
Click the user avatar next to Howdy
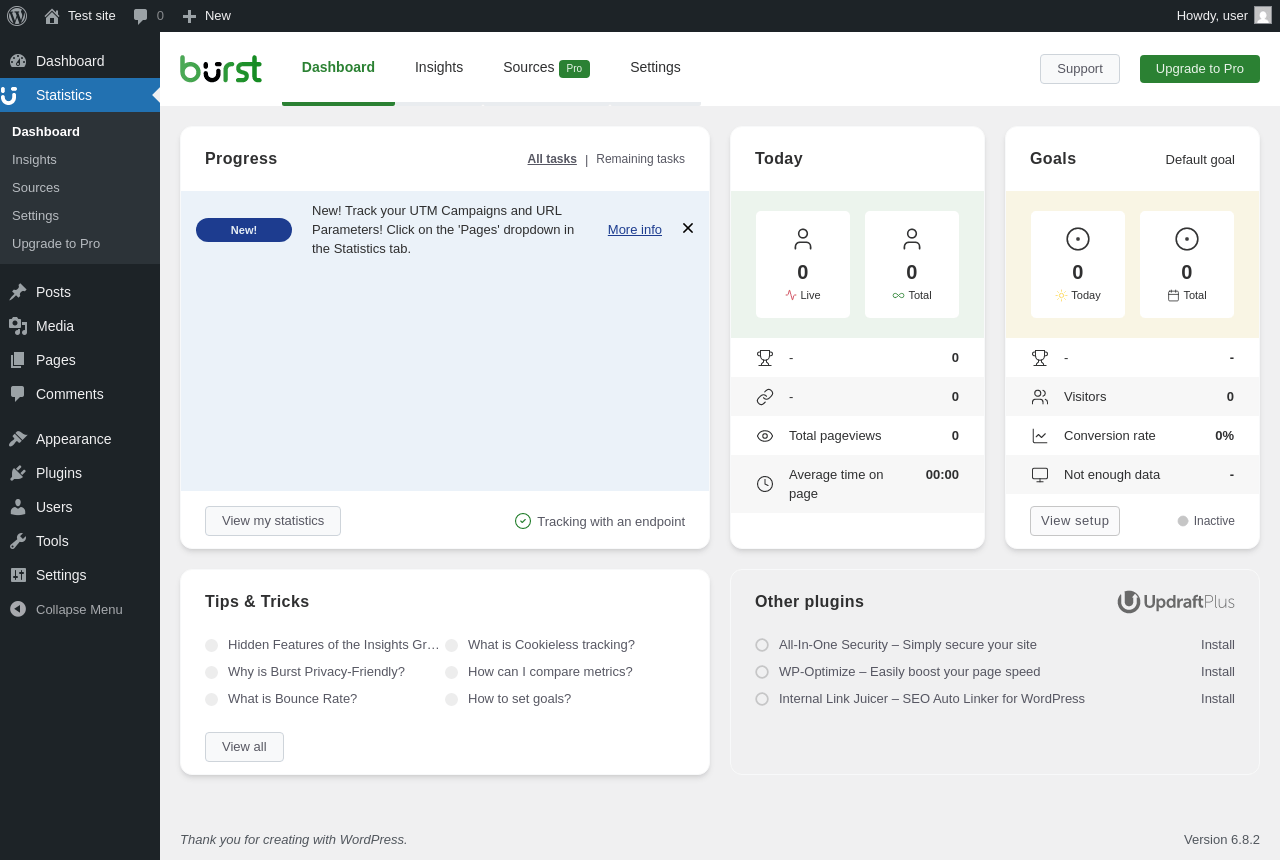(1263, 15)
